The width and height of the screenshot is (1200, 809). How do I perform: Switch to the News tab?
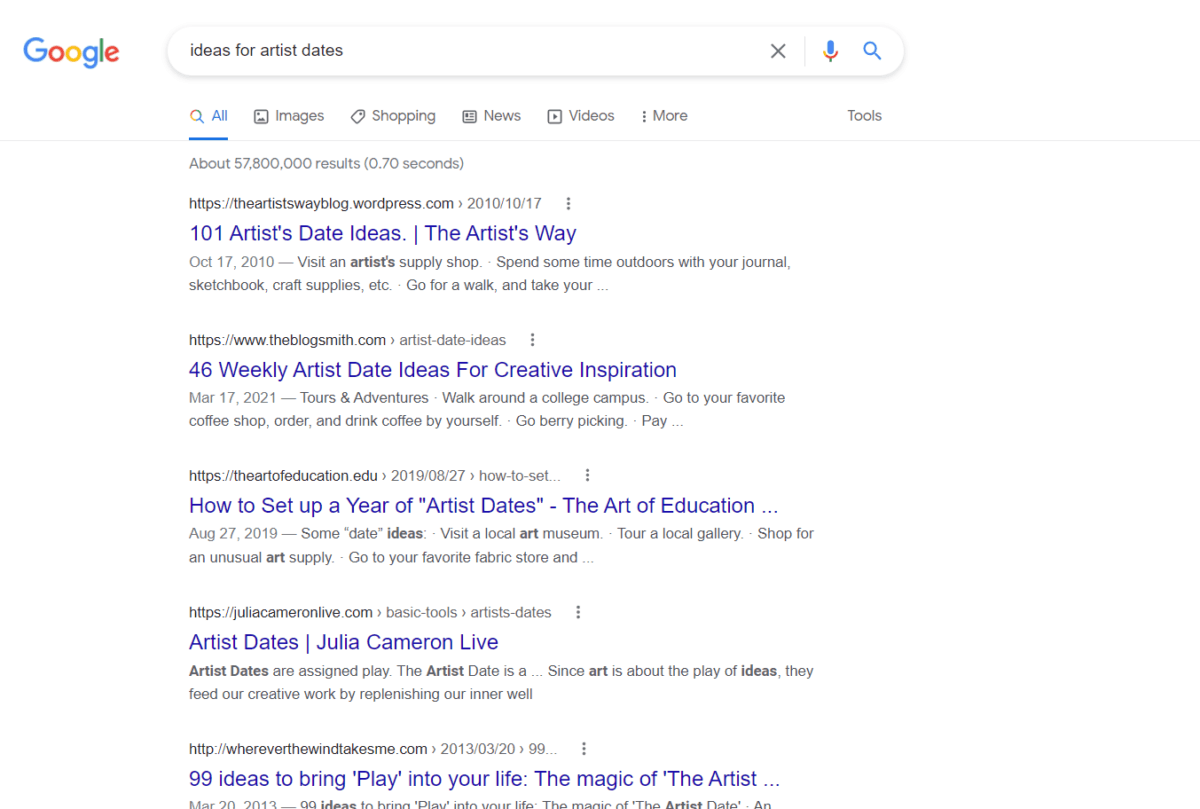point(491,115)
